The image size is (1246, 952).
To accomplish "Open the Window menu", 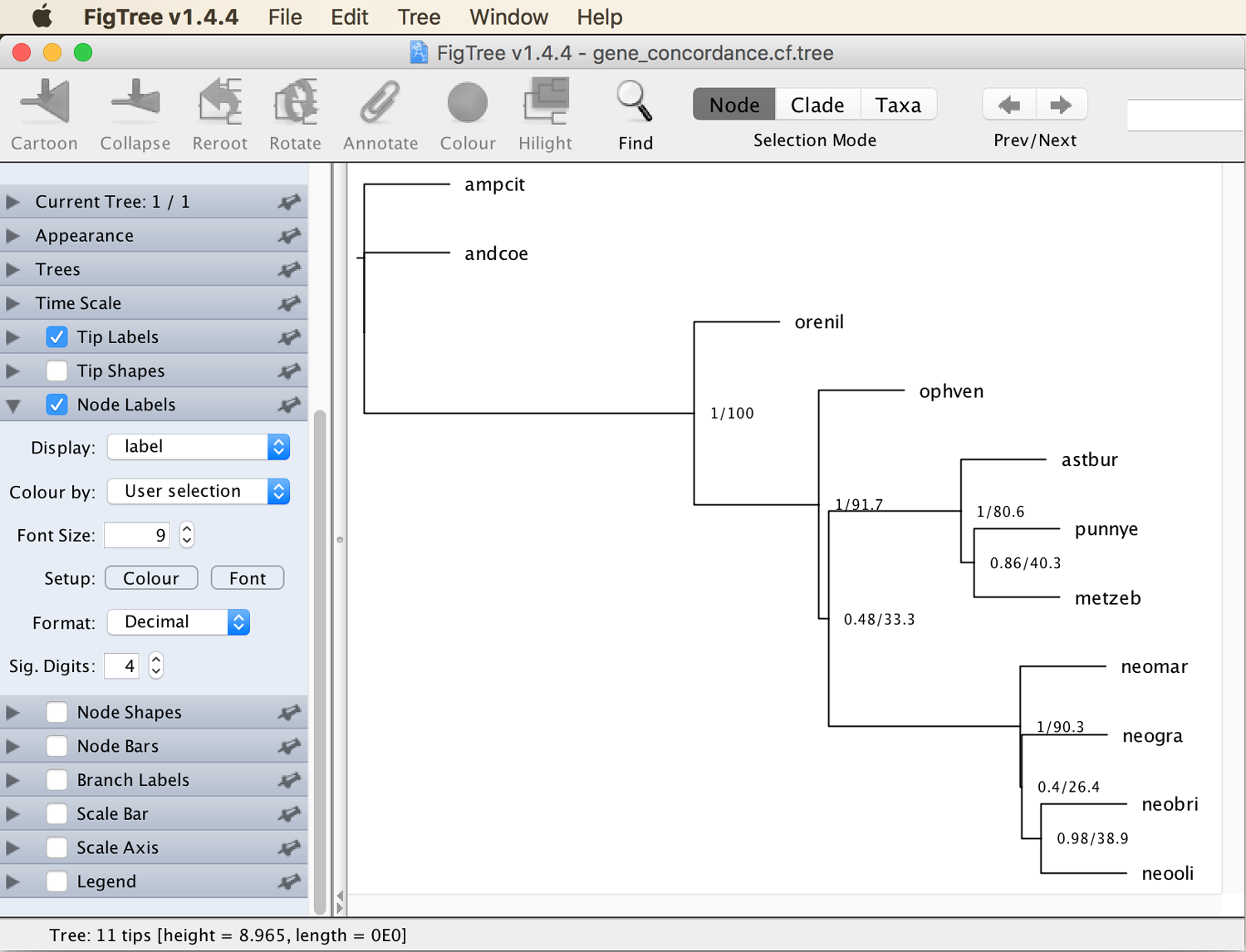I will point(508,17).
